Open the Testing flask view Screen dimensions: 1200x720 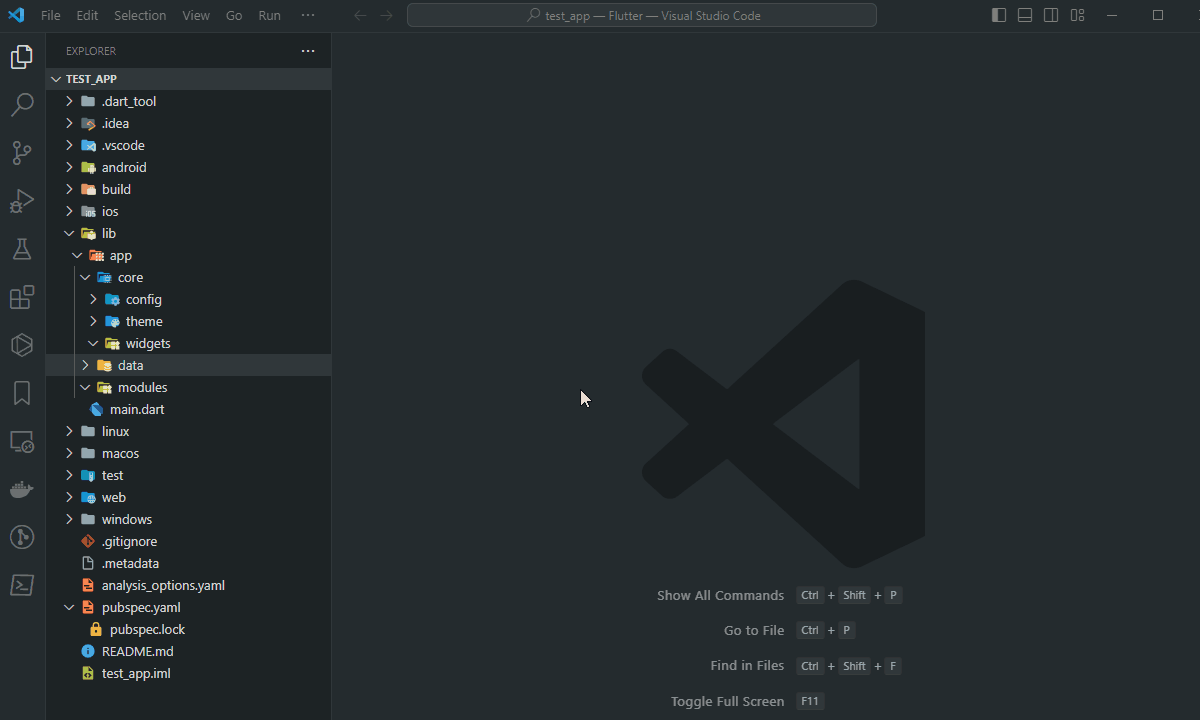pos(22,249)
